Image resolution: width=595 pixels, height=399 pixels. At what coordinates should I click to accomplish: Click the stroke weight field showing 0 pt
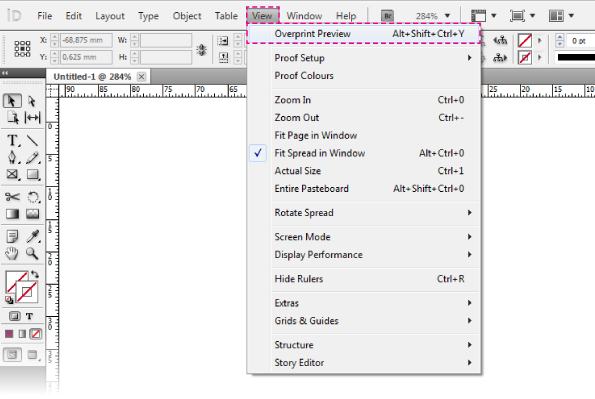click(x=580, y=41)
